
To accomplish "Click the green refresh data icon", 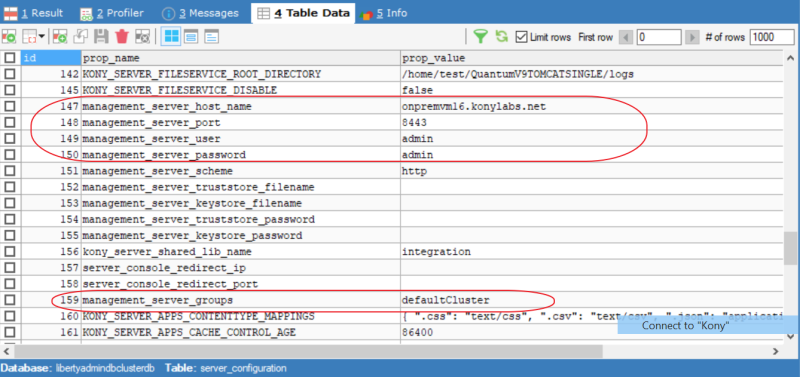I will pos(502,37).
